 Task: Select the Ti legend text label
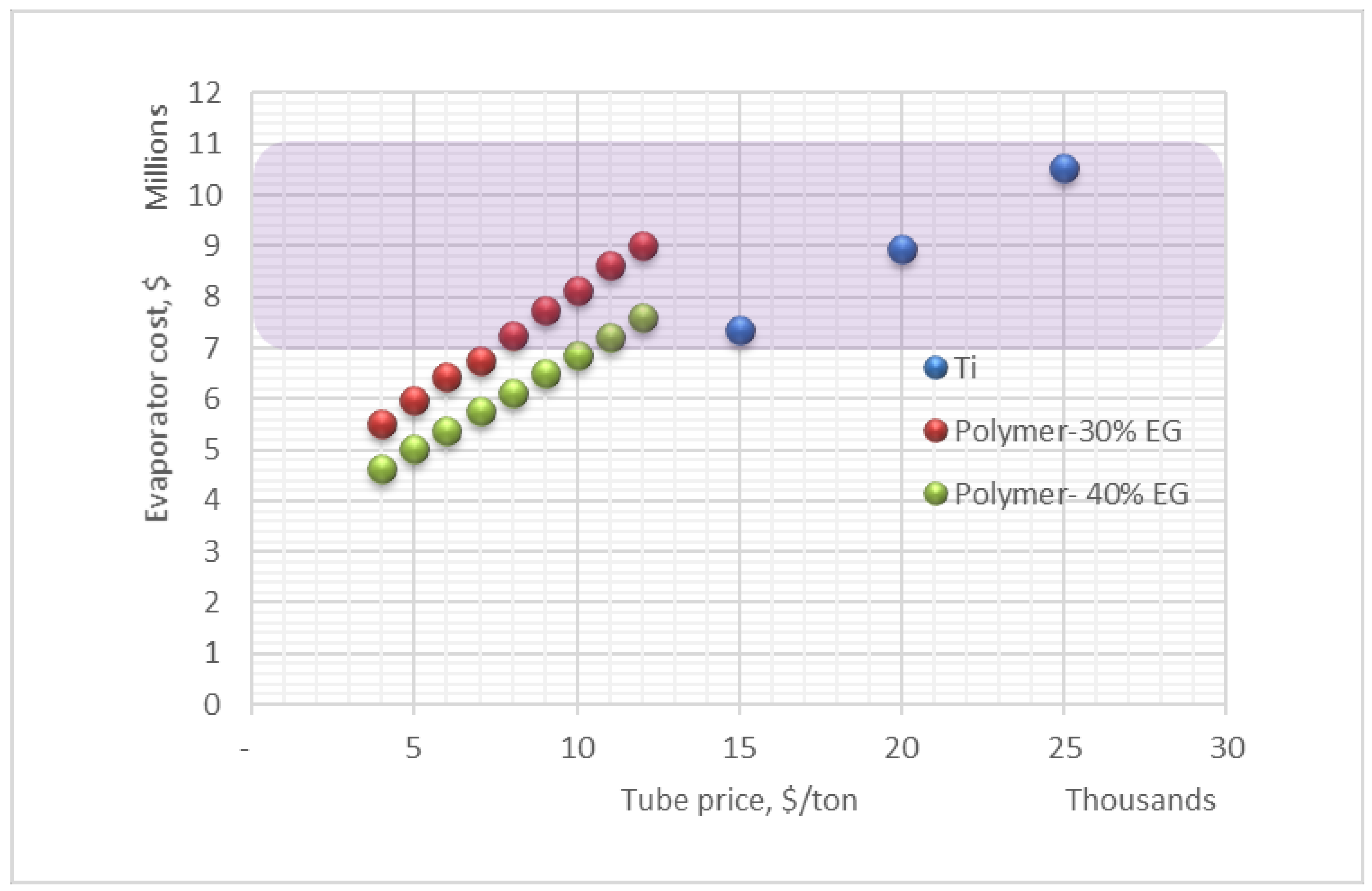(x=966, y=368)
